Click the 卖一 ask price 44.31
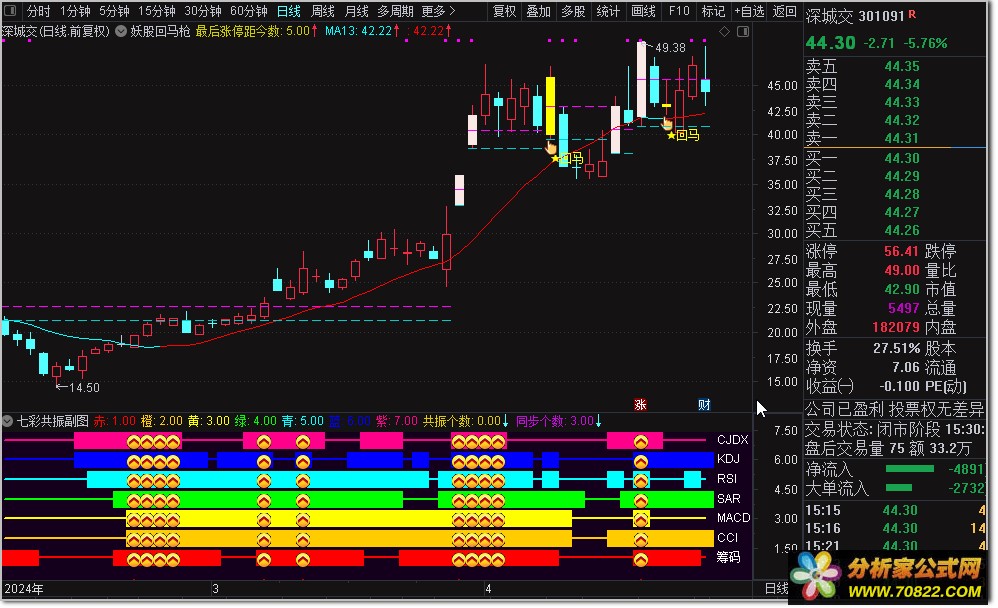This screenshot has width=998, height=608. point(902,138)
